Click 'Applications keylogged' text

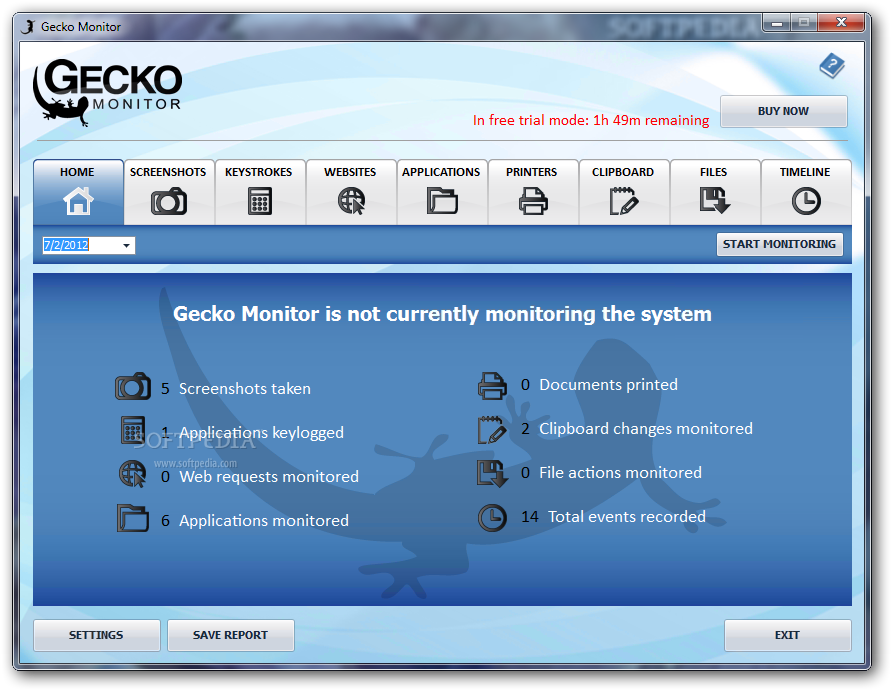[262, 433]
